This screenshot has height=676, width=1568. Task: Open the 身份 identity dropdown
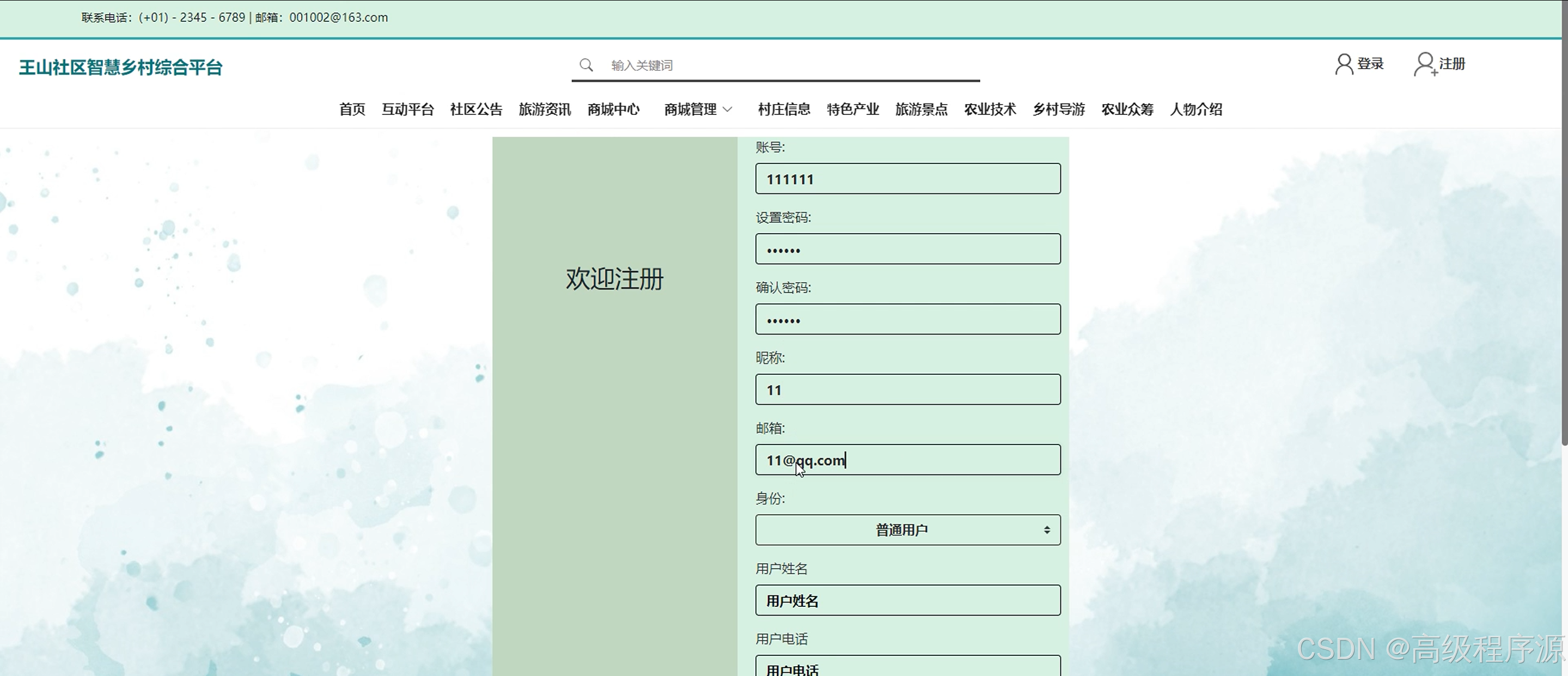(x=907, y=530)
